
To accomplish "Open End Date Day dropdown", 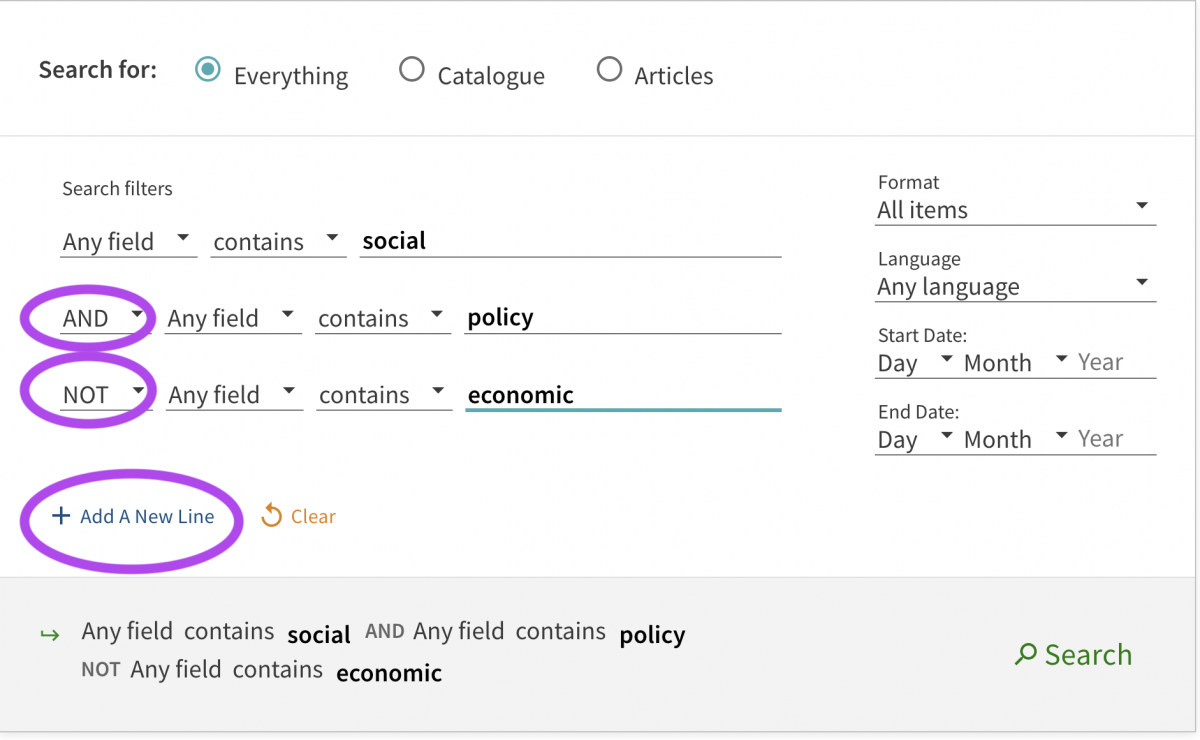I will 915,439.
